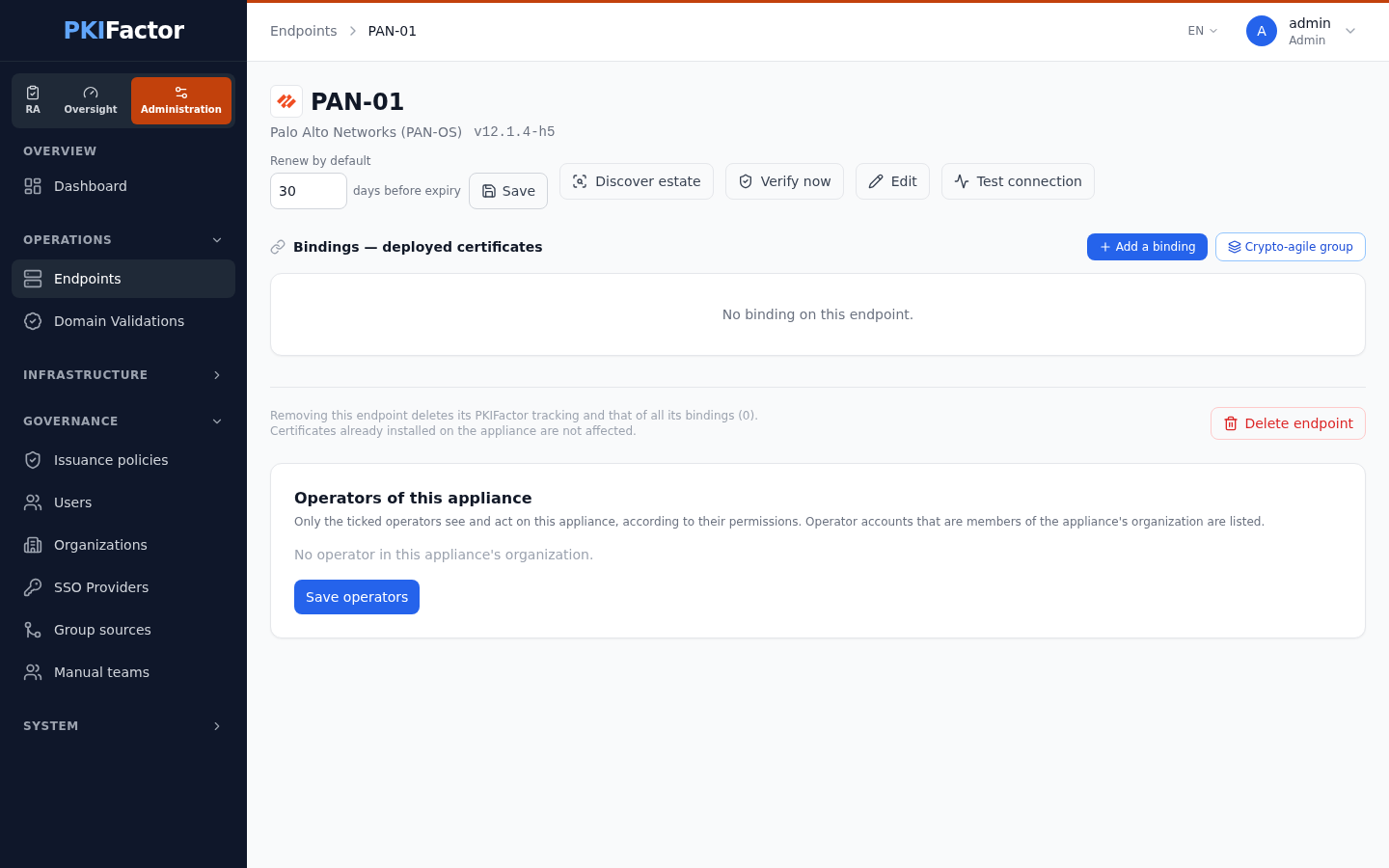
Task: Click the 'No binding on this endpoint.' text
Action: pos(818,314)
